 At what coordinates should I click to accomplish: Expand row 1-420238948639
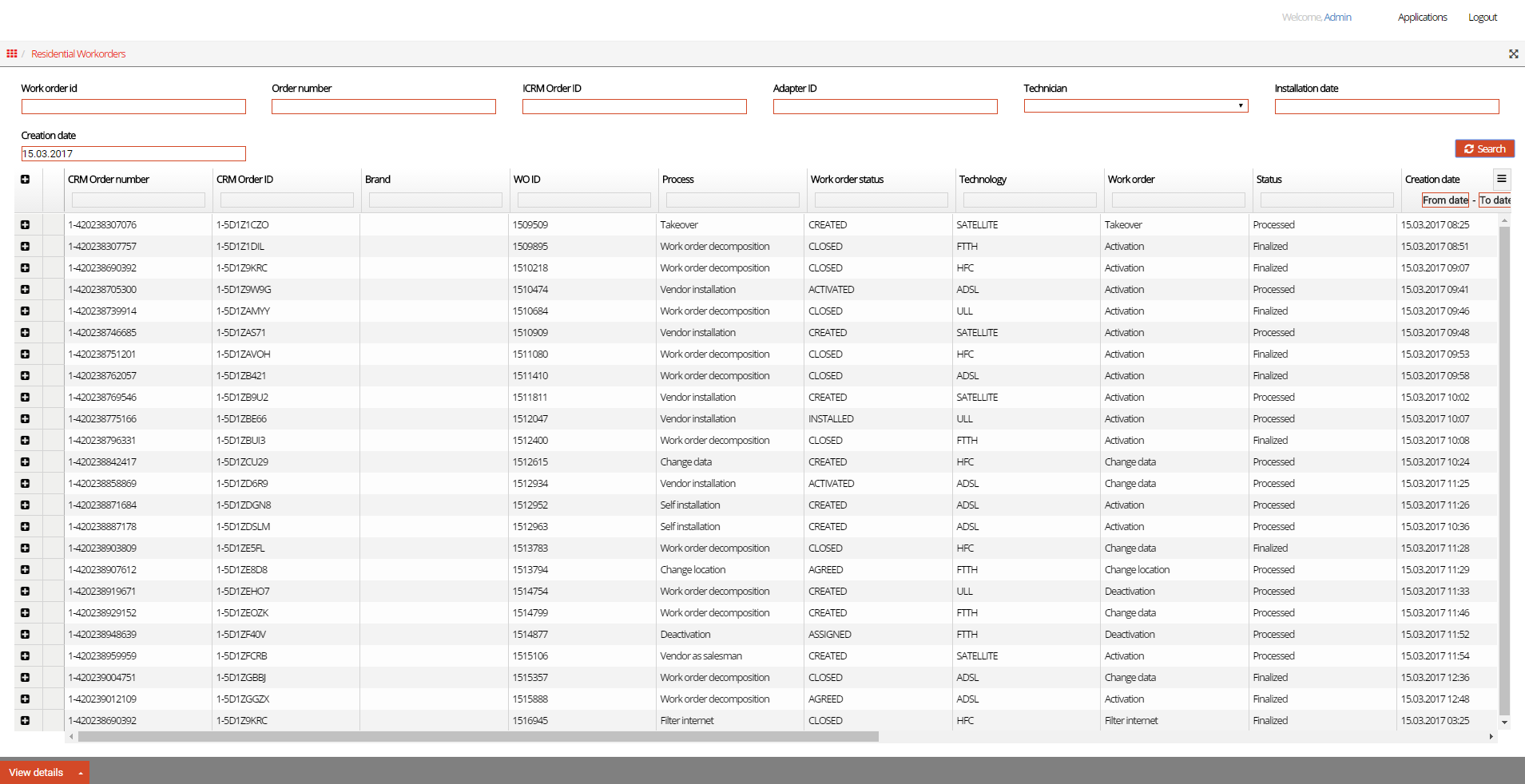(x=26, y=635)
